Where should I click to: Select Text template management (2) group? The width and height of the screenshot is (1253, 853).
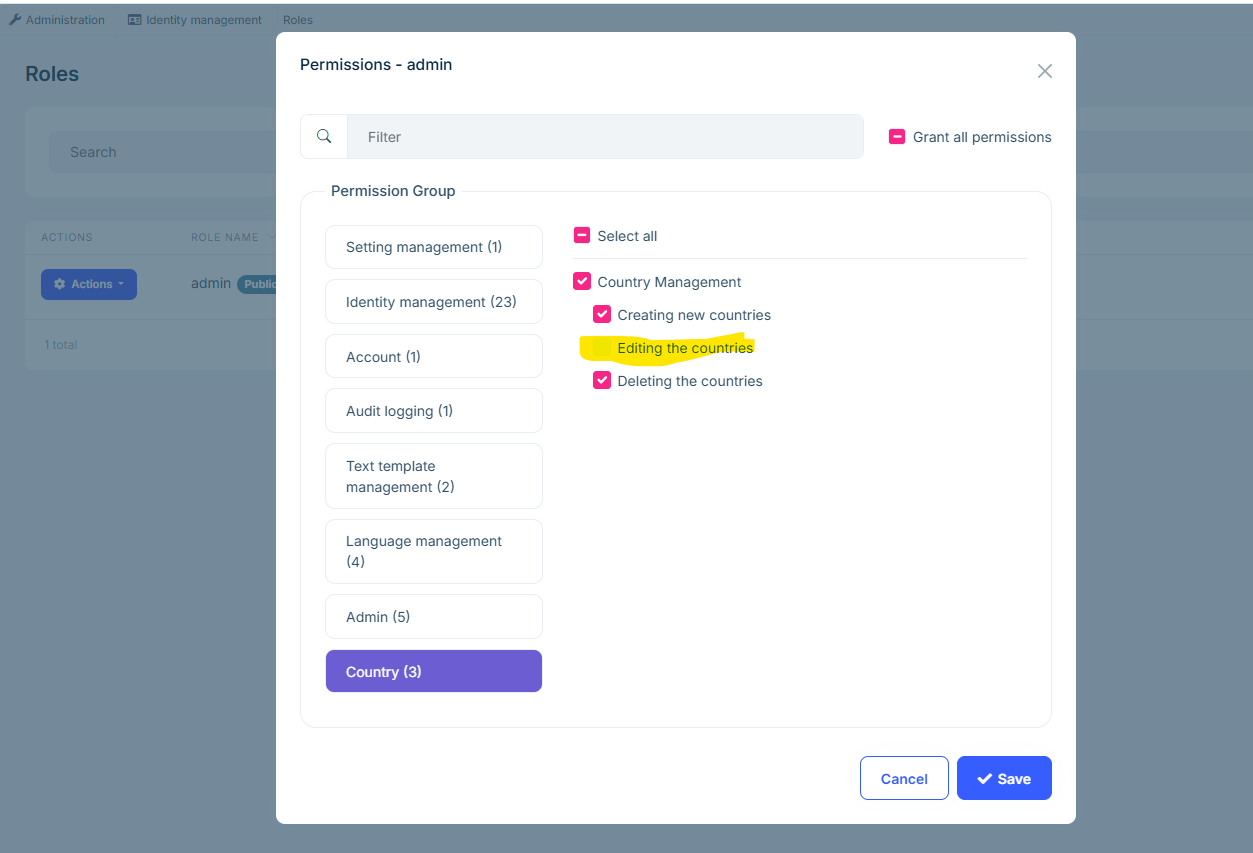click(x=434, y=476)
